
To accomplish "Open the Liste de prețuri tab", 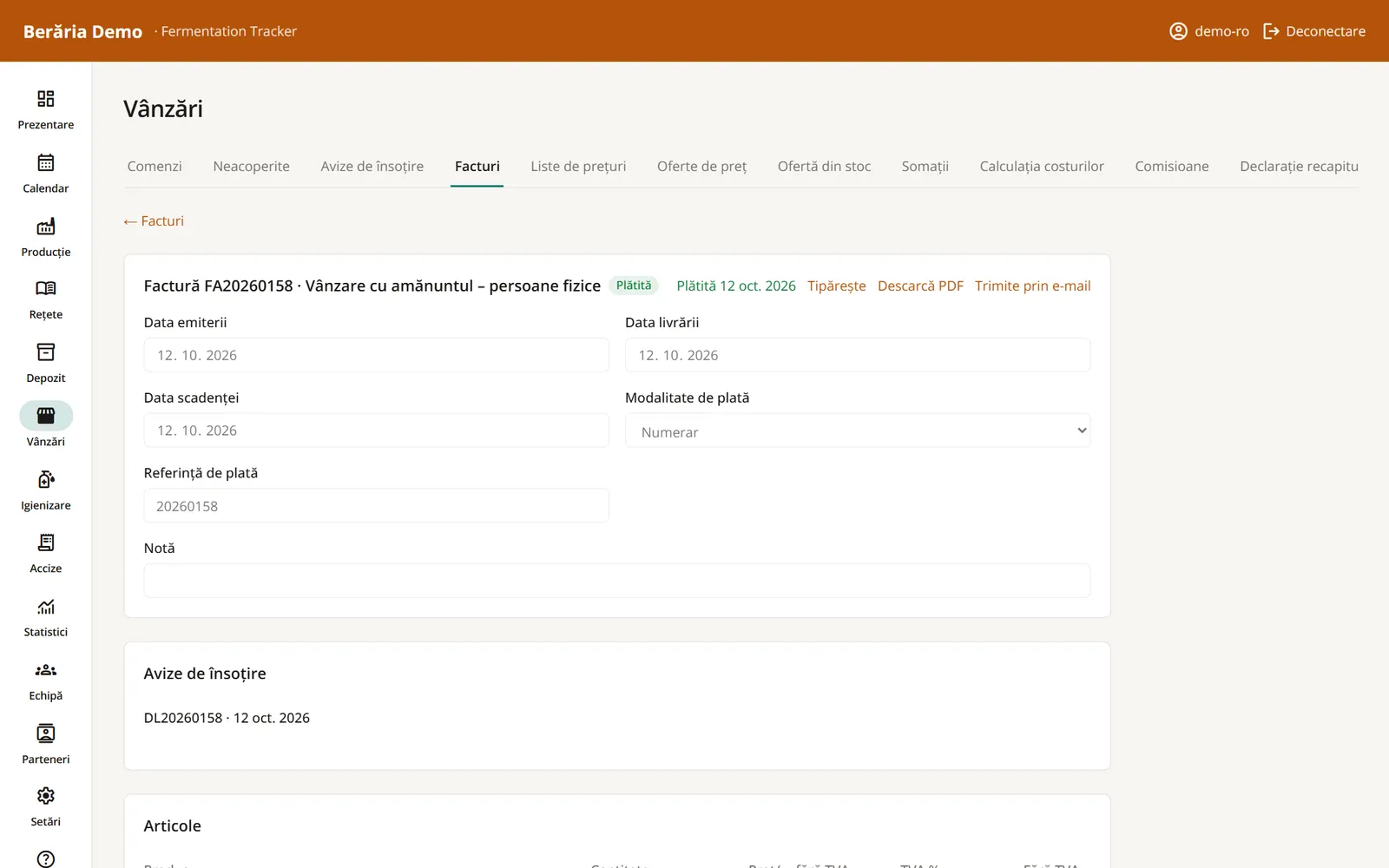I will [578, 166].
